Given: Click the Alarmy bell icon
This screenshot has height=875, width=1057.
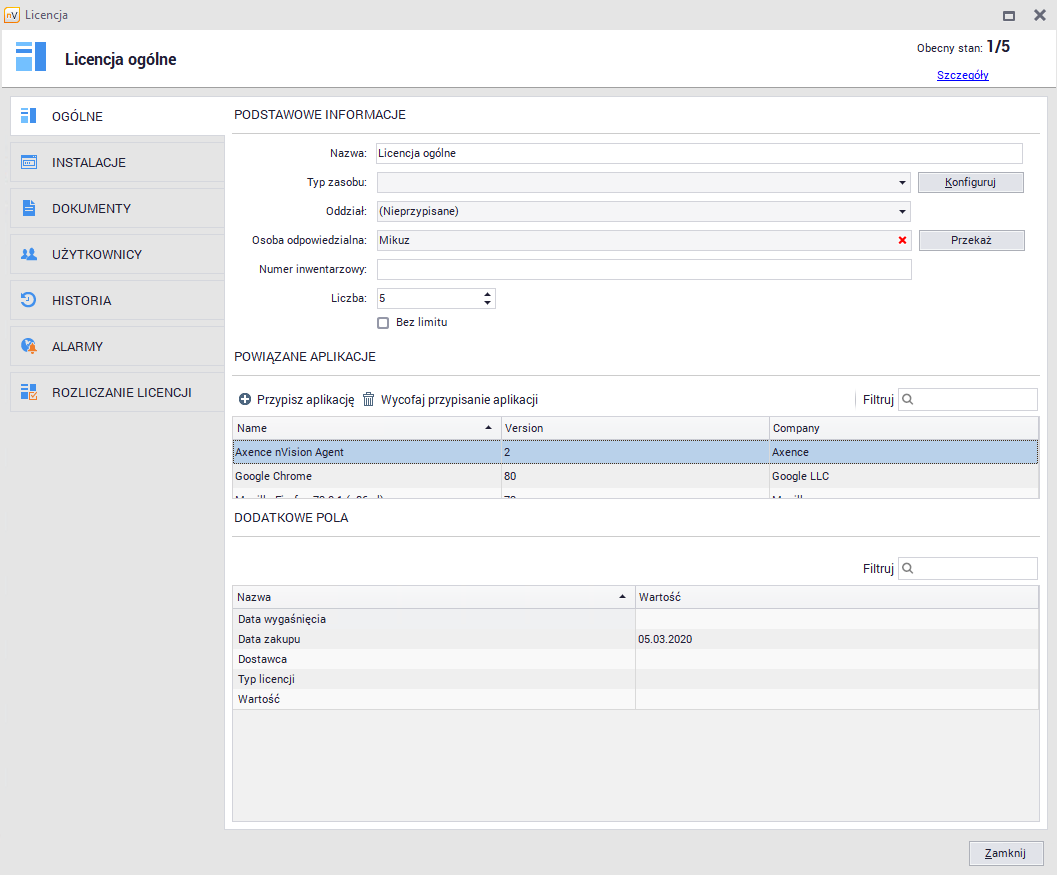Looking at the screenshot, I should tap(29, 346).
